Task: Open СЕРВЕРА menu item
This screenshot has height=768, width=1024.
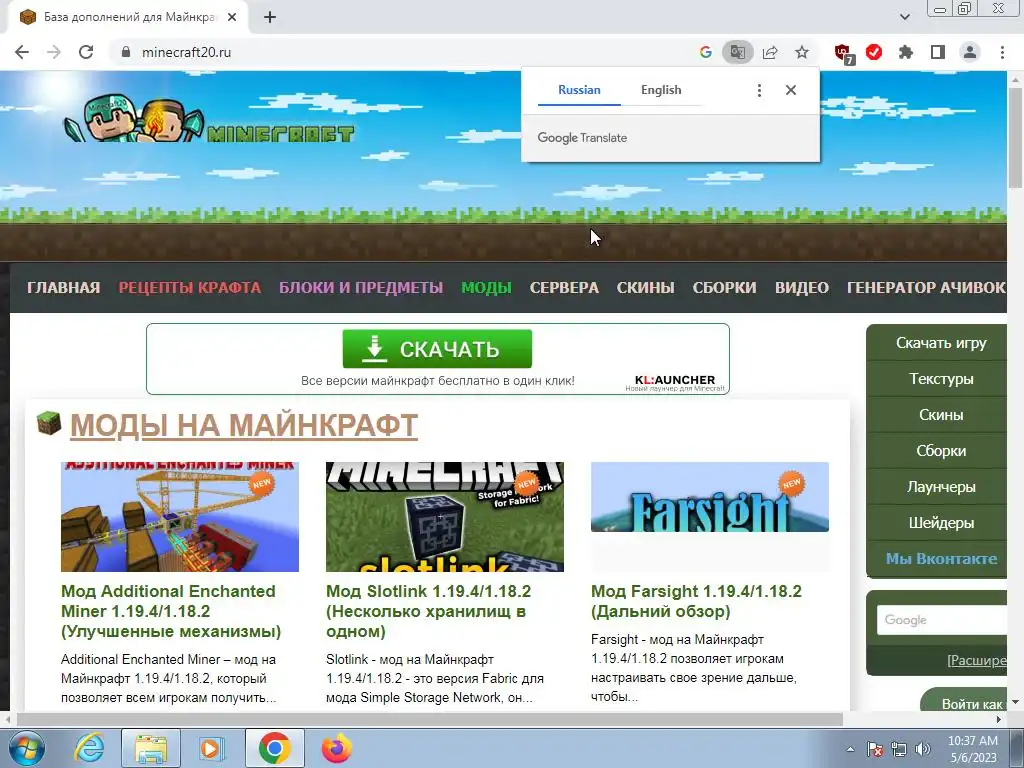Action: tap(564, 288)
